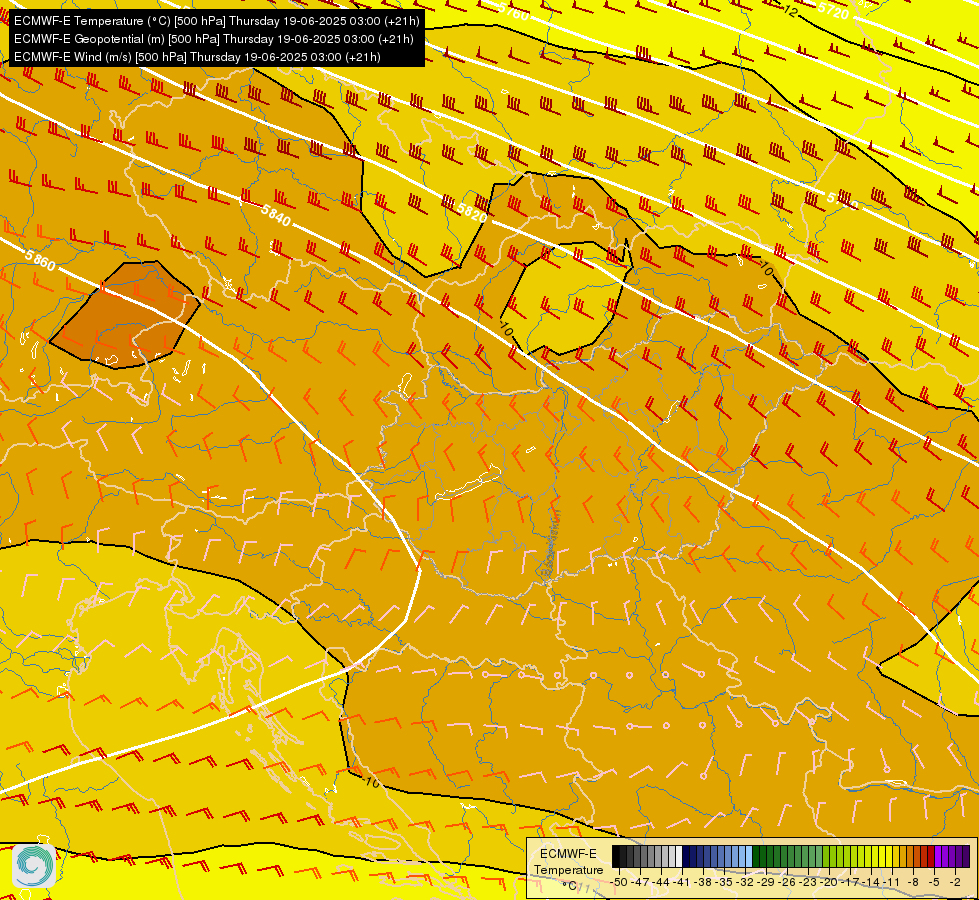This screenshot has height=900, width=979.
Task: Click the -23 legend tick label
Action: [808, 883]
